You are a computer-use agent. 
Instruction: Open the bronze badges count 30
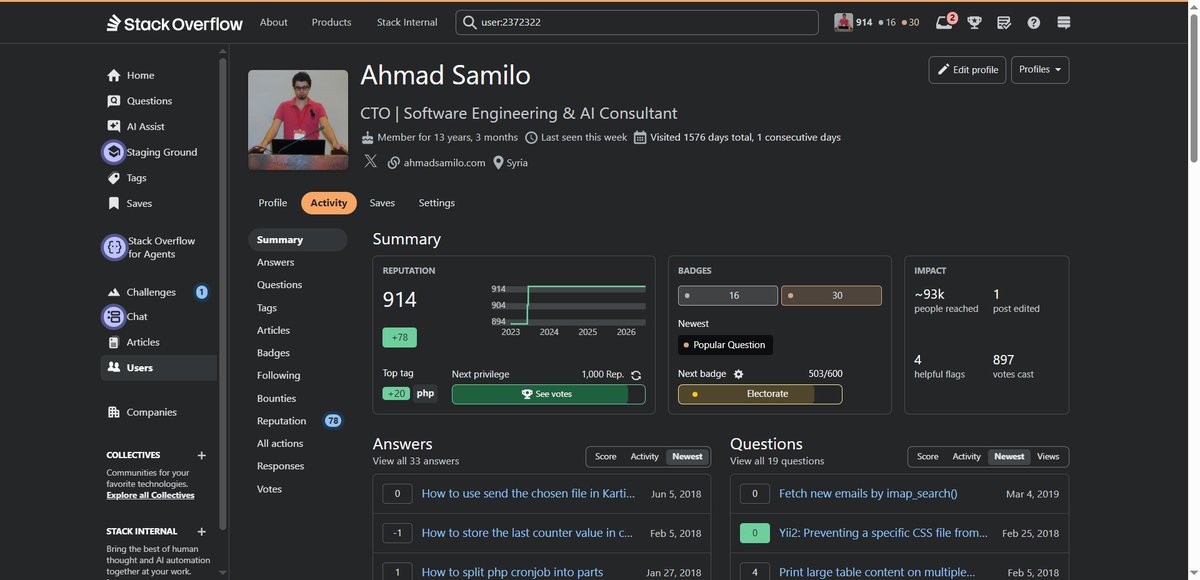click(831, 296)
